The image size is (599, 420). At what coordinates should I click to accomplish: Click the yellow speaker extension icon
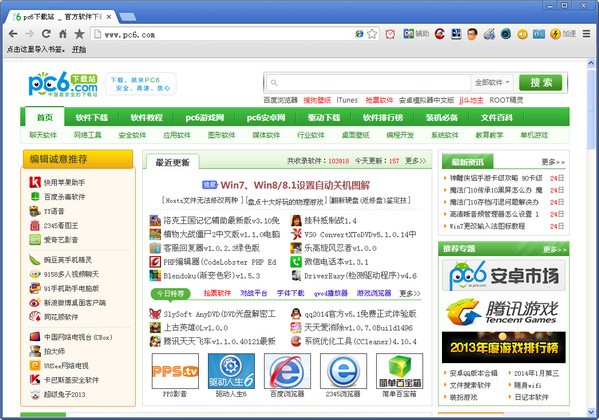click(x=522, y=34)
